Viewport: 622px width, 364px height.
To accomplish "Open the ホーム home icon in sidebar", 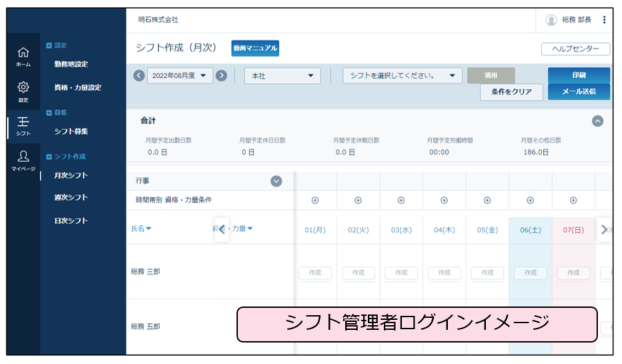I will coord(23,56).
